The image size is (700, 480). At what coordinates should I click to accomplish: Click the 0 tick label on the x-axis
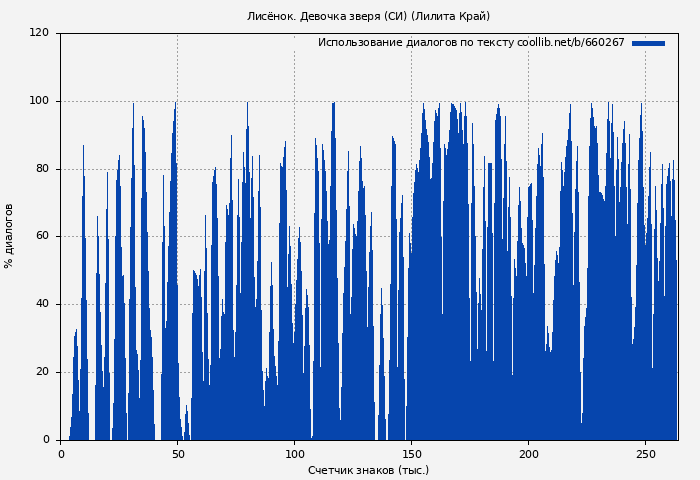[x=61, y=454]
